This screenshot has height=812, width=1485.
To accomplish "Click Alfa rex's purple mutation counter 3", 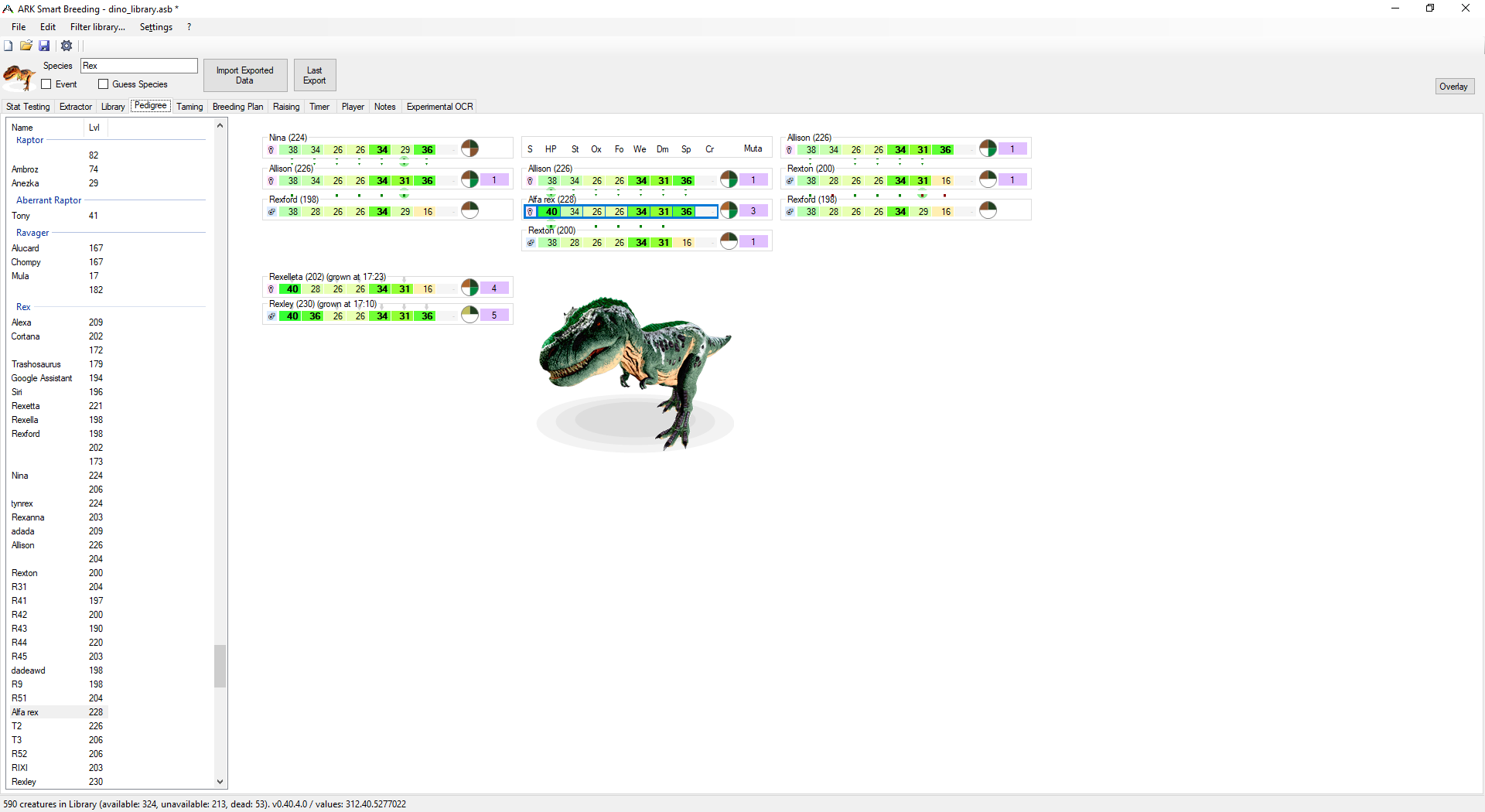I will coord(753,211).
